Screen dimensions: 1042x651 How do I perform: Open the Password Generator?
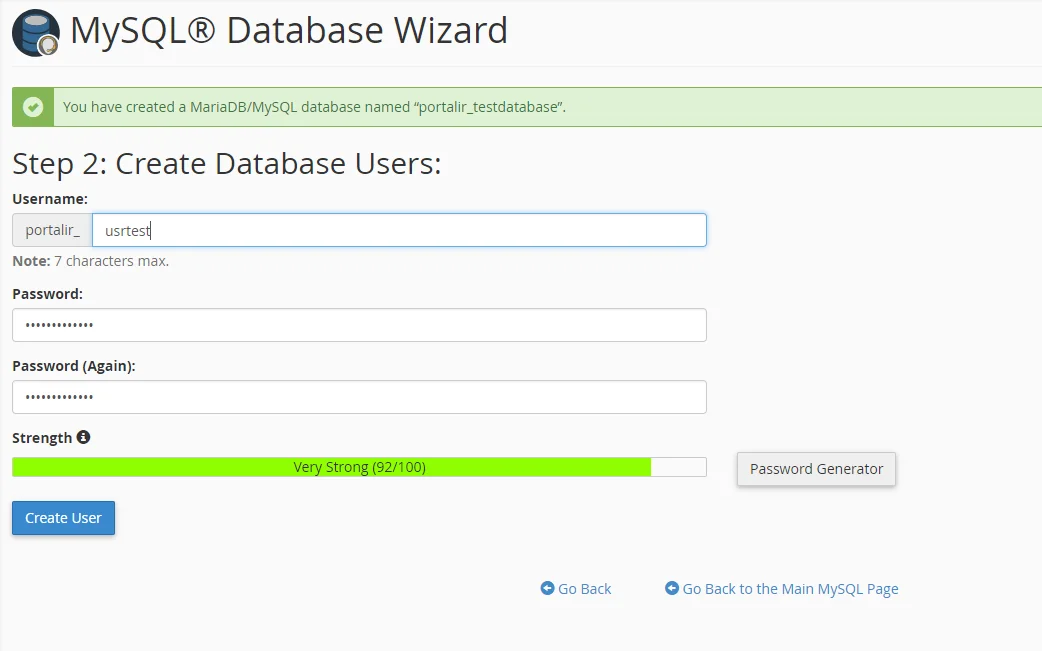816,469
